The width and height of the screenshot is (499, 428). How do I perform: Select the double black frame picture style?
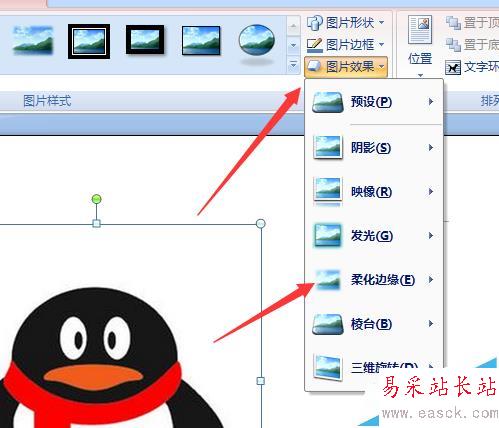tap(89, 41)
